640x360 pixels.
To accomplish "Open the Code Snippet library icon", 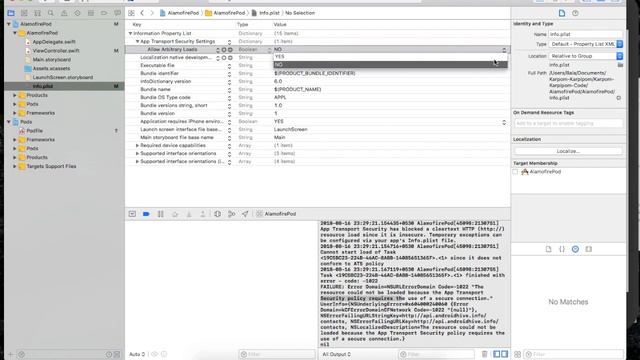I will coord(562,249).
